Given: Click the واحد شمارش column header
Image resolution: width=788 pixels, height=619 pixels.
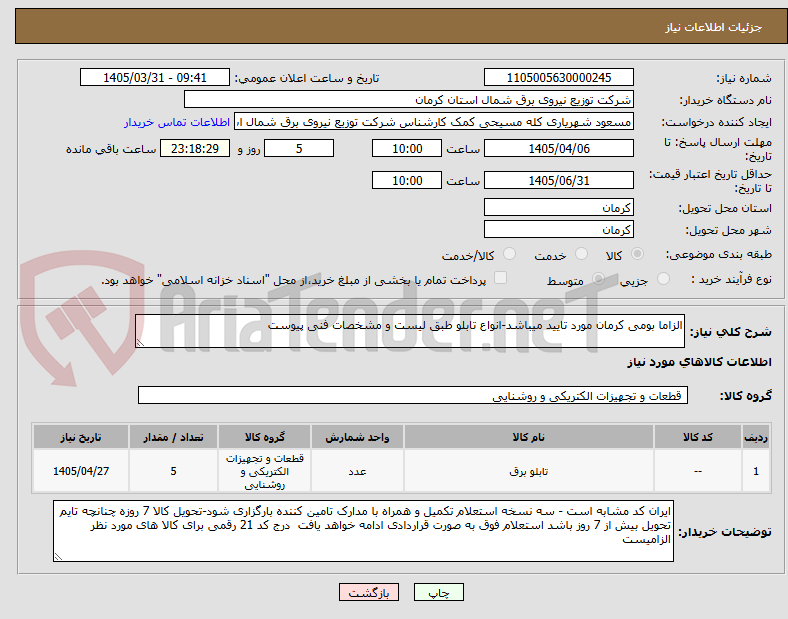Looking at the screenshot, I should [x=357, y=437].
